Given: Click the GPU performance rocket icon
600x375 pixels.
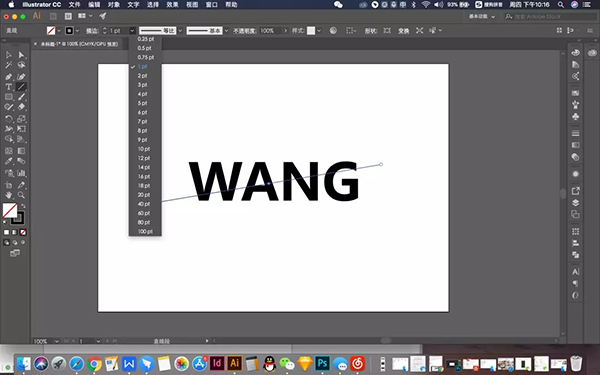Looking at the screenshot, I should click(x=103, y=16).
